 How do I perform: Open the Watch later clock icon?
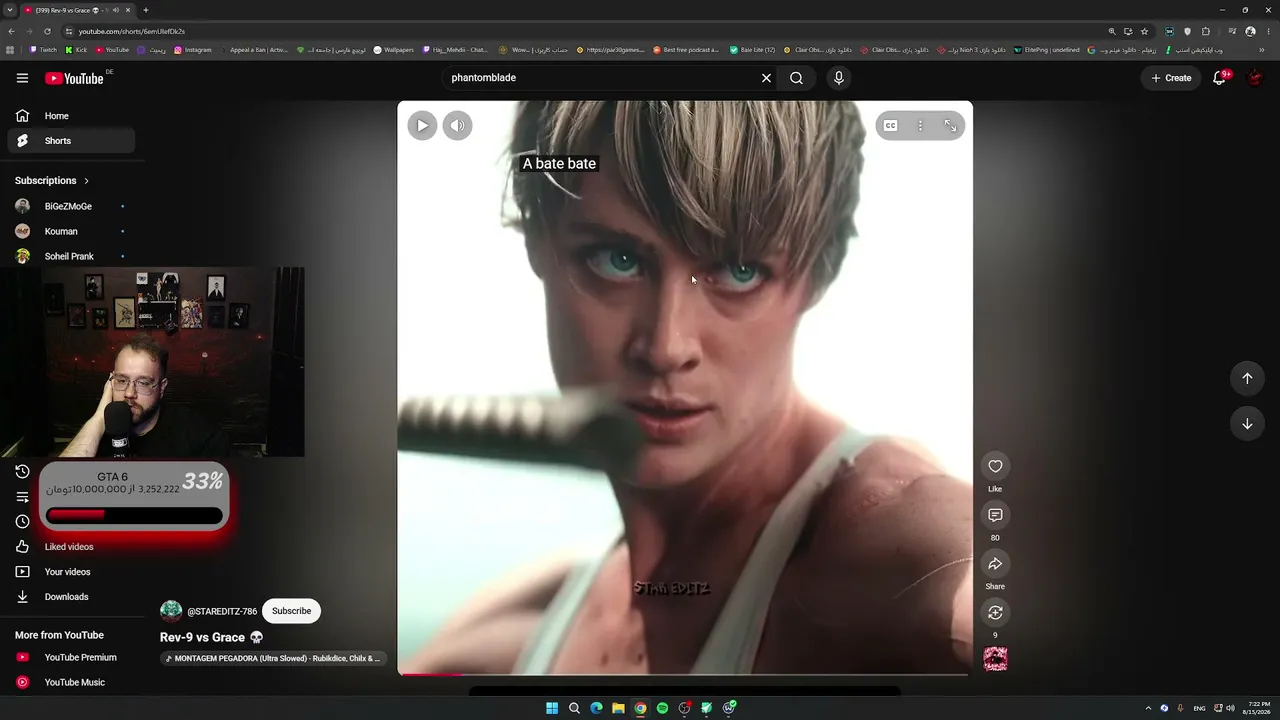pos(22,522)
